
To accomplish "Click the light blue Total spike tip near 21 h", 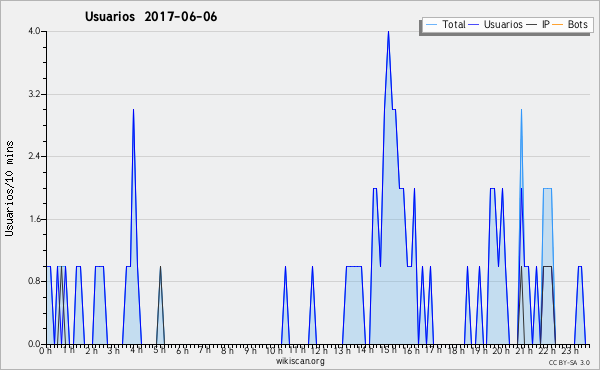I will tap(521, 110).
